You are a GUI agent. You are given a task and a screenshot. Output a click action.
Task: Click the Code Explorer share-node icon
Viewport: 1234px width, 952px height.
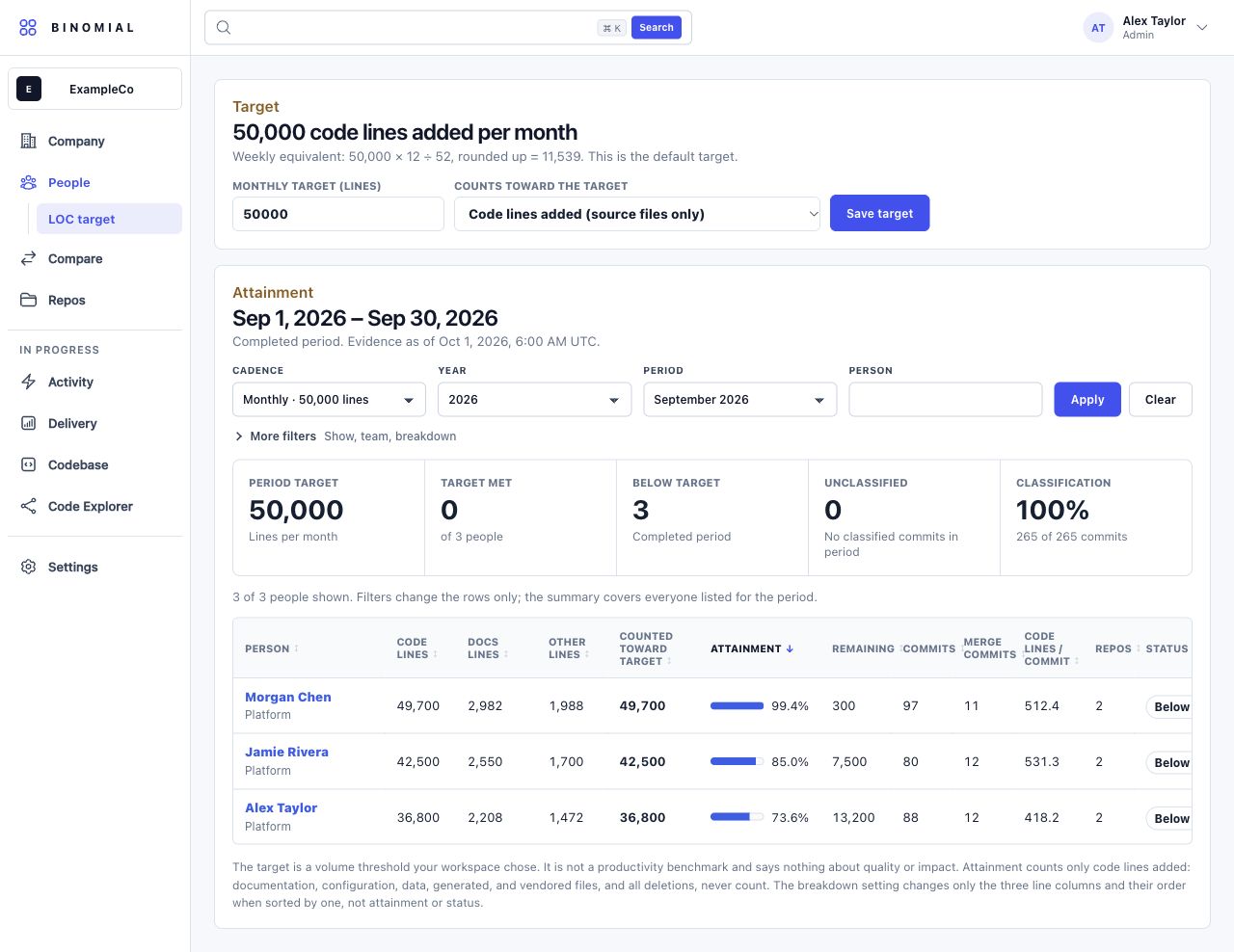(29, 506)
